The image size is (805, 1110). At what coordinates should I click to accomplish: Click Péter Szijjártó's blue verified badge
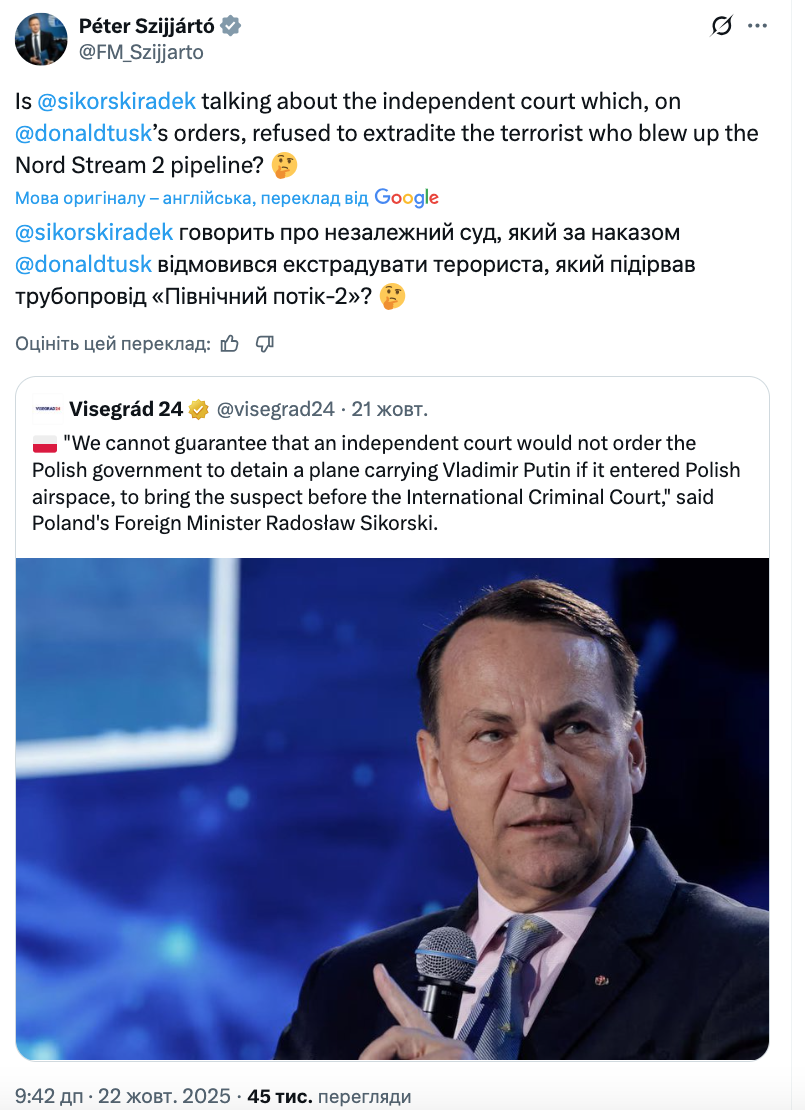pyautogui.click(x=232, y=26)
